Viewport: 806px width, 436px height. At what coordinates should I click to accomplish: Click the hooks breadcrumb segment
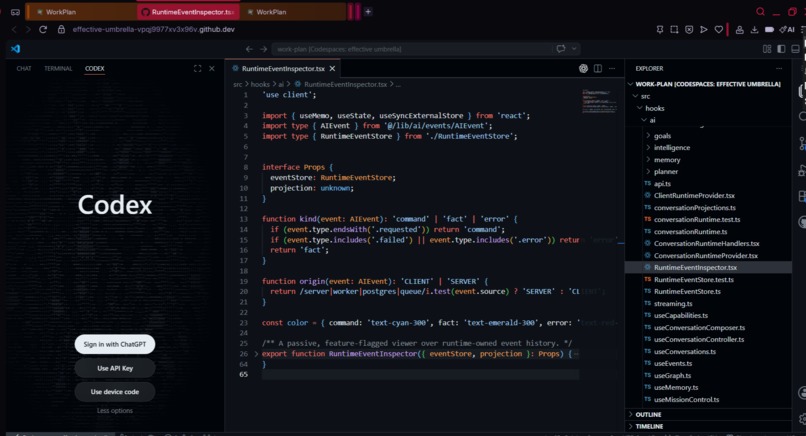260,84
